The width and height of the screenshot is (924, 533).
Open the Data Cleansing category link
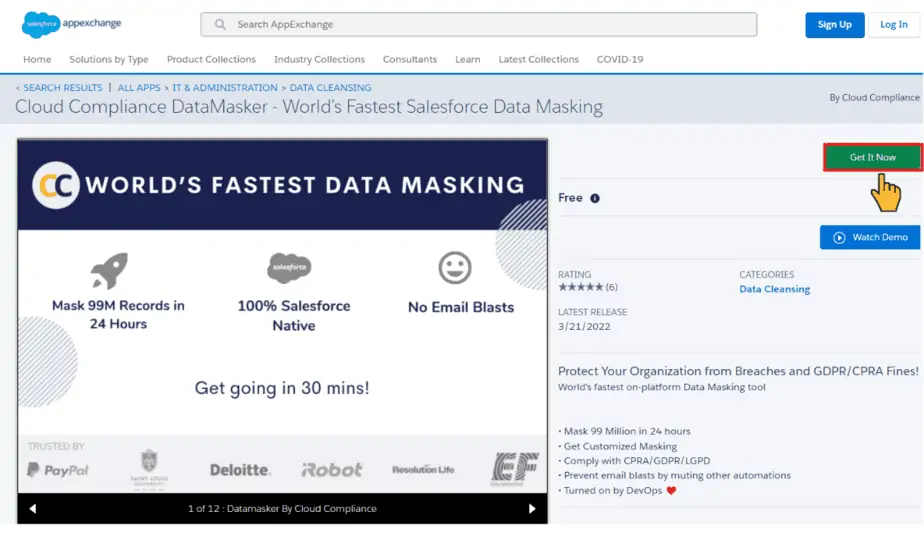[774, 289]
